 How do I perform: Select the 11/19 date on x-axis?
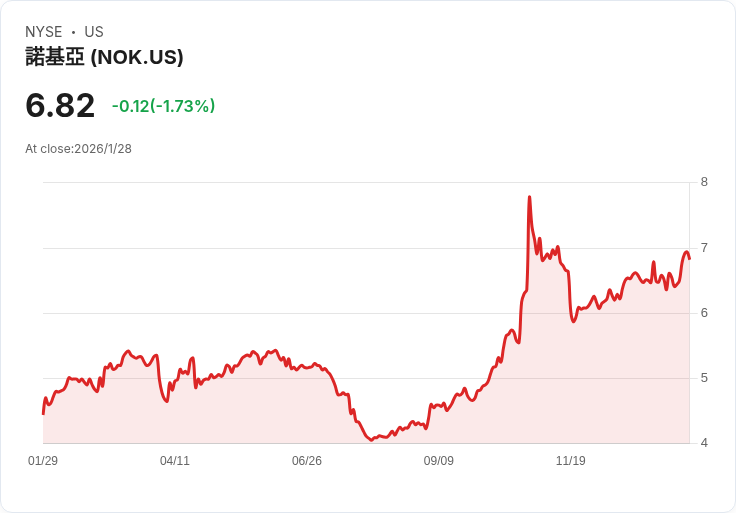571,461
